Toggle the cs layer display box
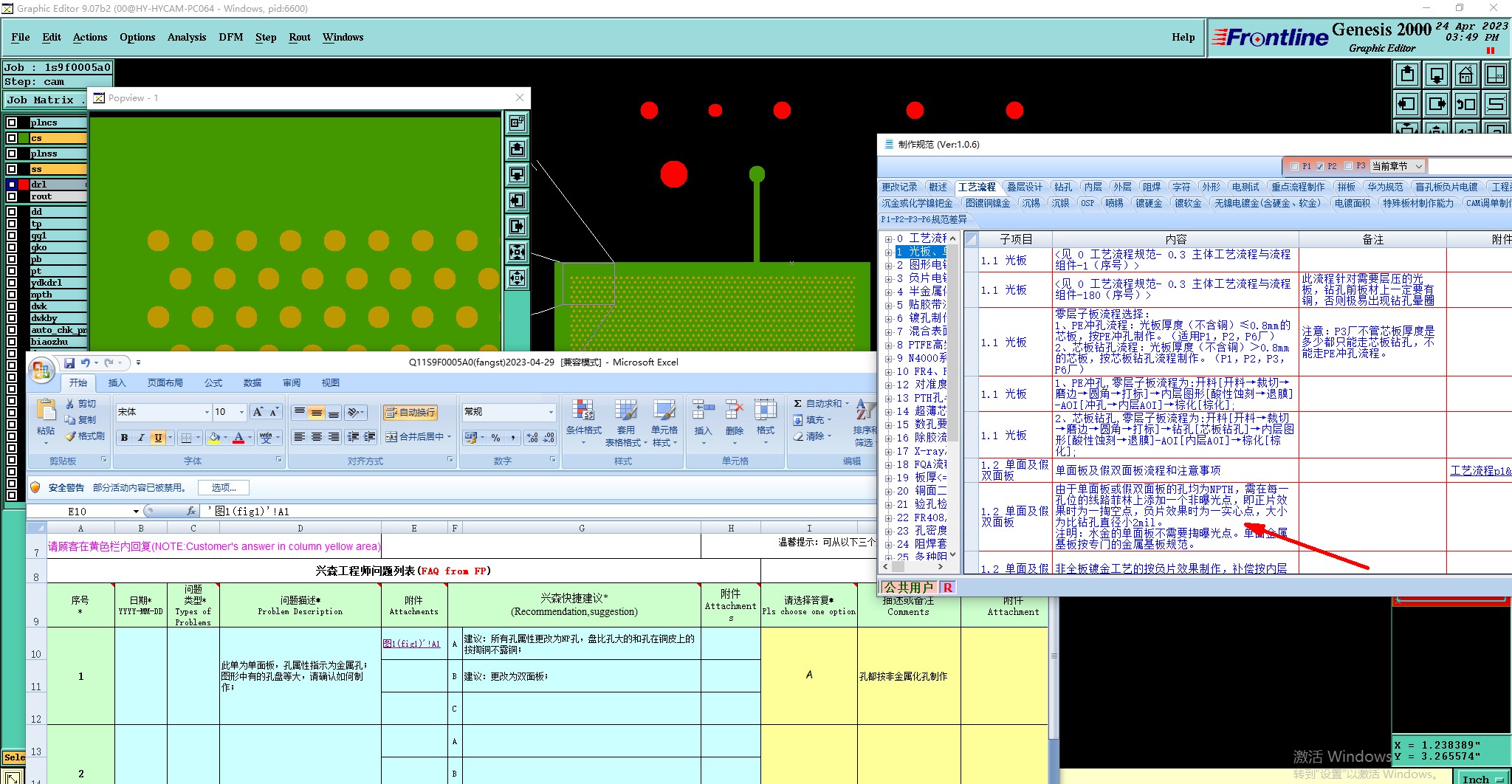 (x=11, y=138)
